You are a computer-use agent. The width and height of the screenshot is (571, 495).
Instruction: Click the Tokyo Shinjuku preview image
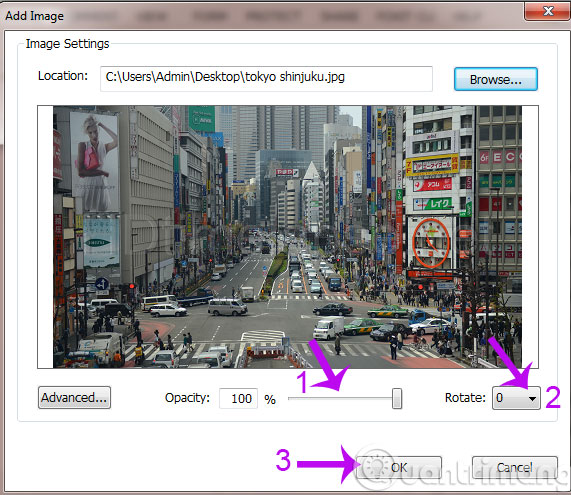287,237
